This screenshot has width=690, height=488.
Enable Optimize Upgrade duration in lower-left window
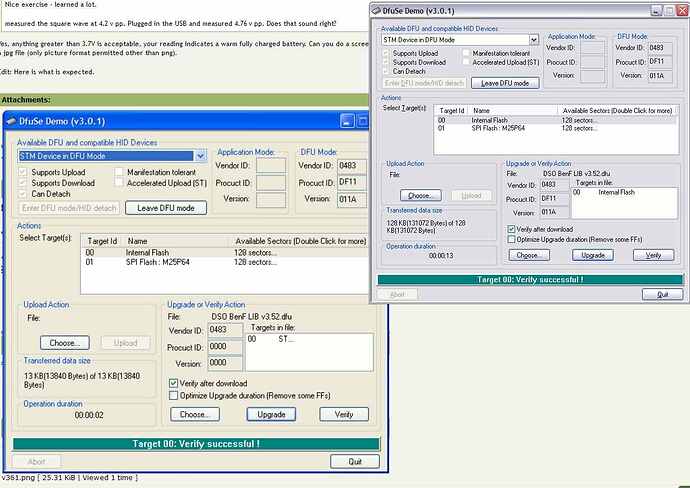point(173,395)
